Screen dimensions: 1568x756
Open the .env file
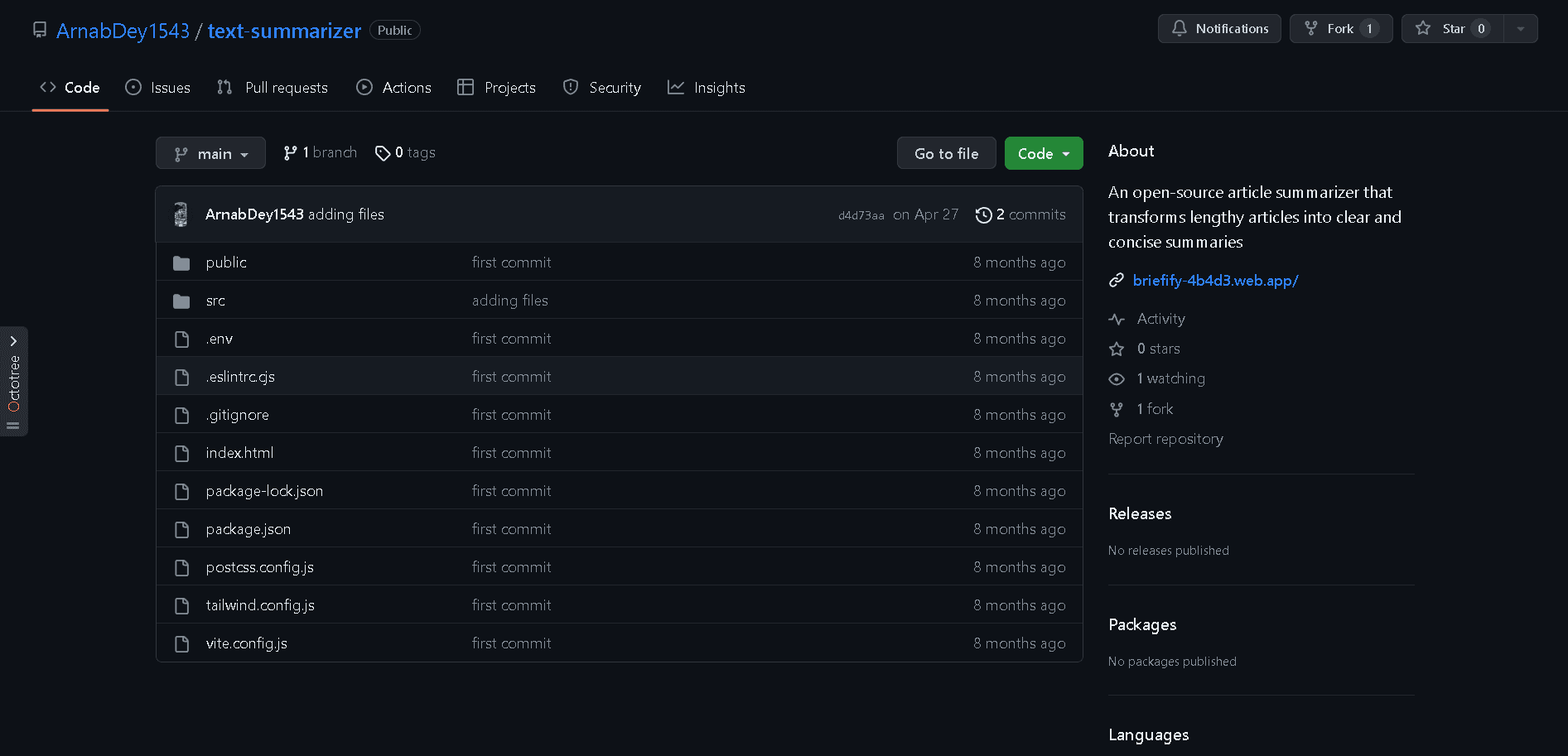click(x=220, y=339)
